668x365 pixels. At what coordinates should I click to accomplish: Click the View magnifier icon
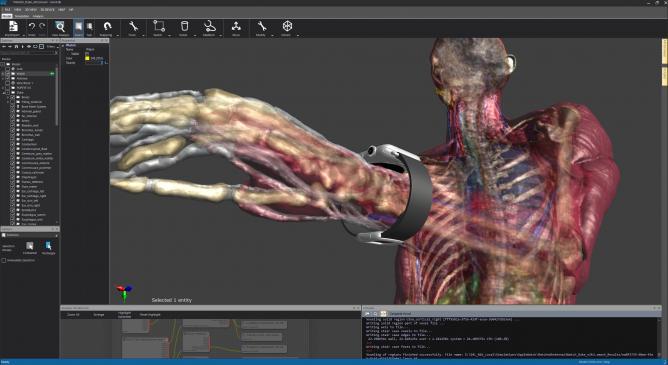click(60, 27)
